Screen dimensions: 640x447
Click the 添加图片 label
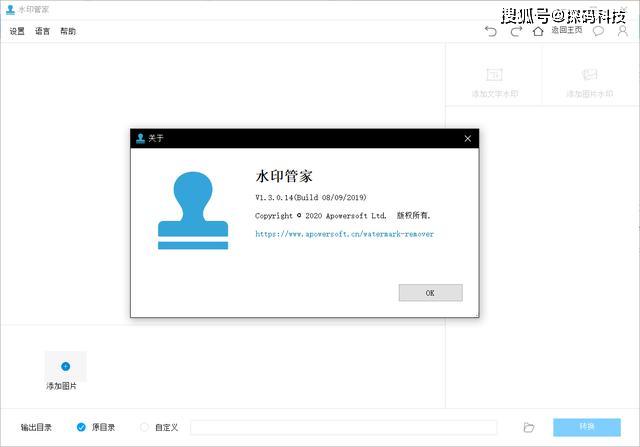61,386
